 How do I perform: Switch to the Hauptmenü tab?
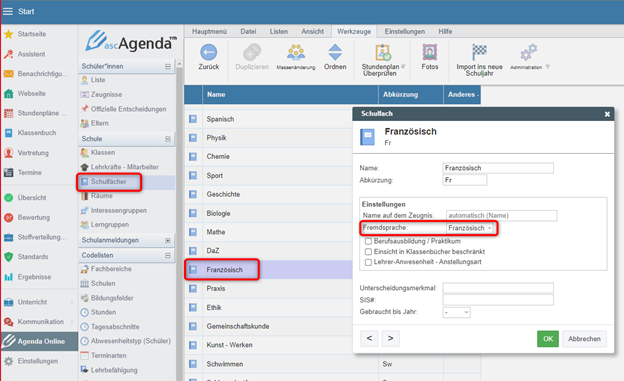(209, 31)
